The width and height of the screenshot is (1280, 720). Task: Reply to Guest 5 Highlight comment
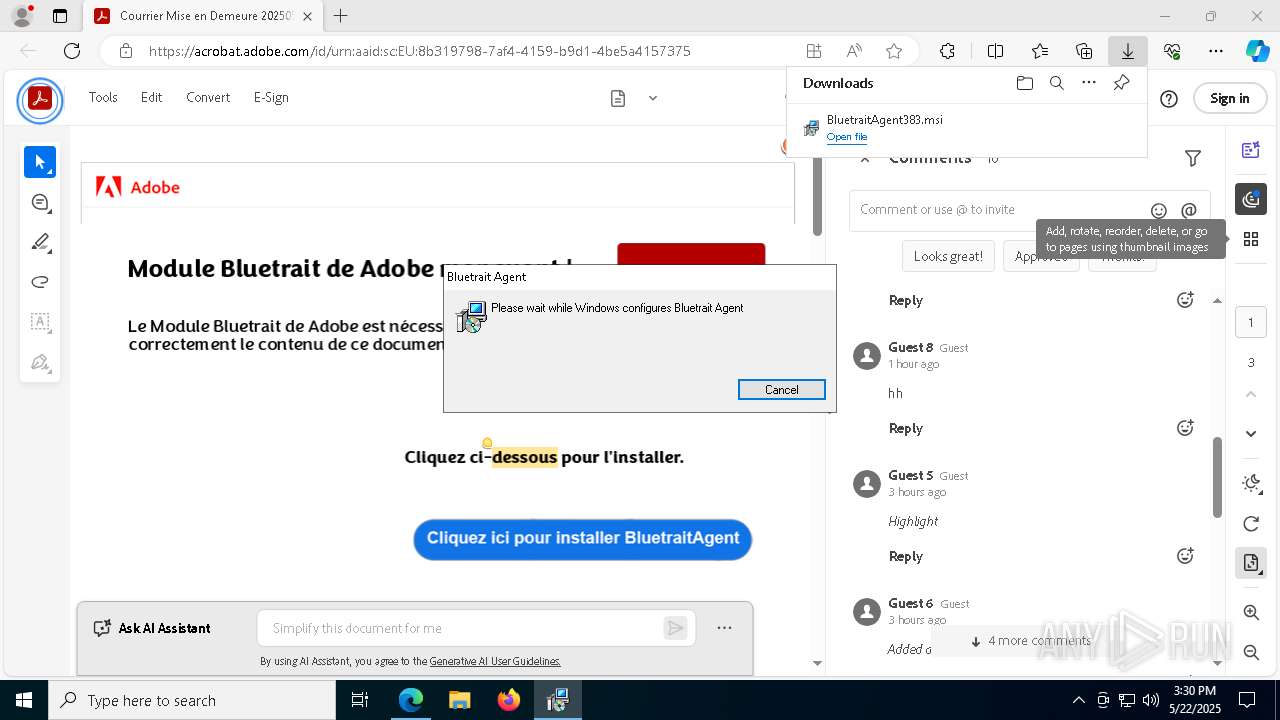pyautogui.click(x=906, y=556)
